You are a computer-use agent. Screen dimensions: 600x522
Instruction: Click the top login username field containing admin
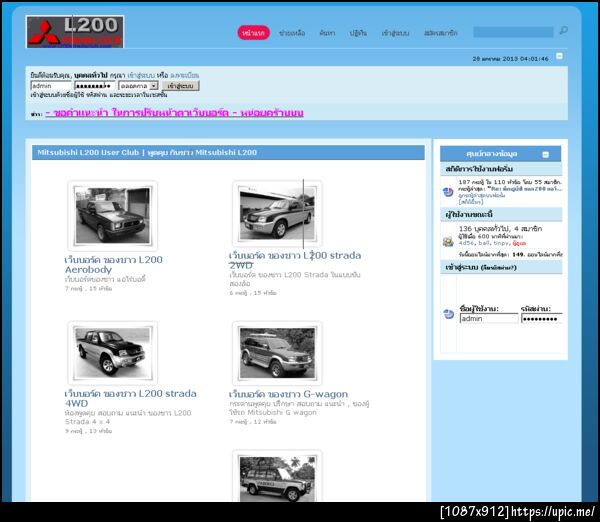(x=51, y=86)
